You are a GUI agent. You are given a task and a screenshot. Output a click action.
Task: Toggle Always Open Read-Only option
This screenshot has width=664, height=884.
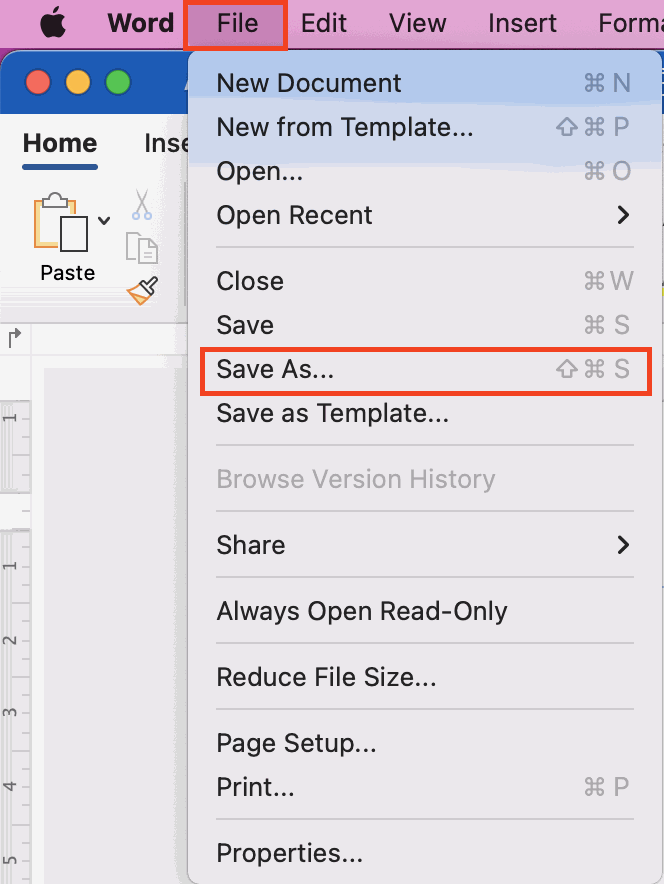tap(424, 611)
